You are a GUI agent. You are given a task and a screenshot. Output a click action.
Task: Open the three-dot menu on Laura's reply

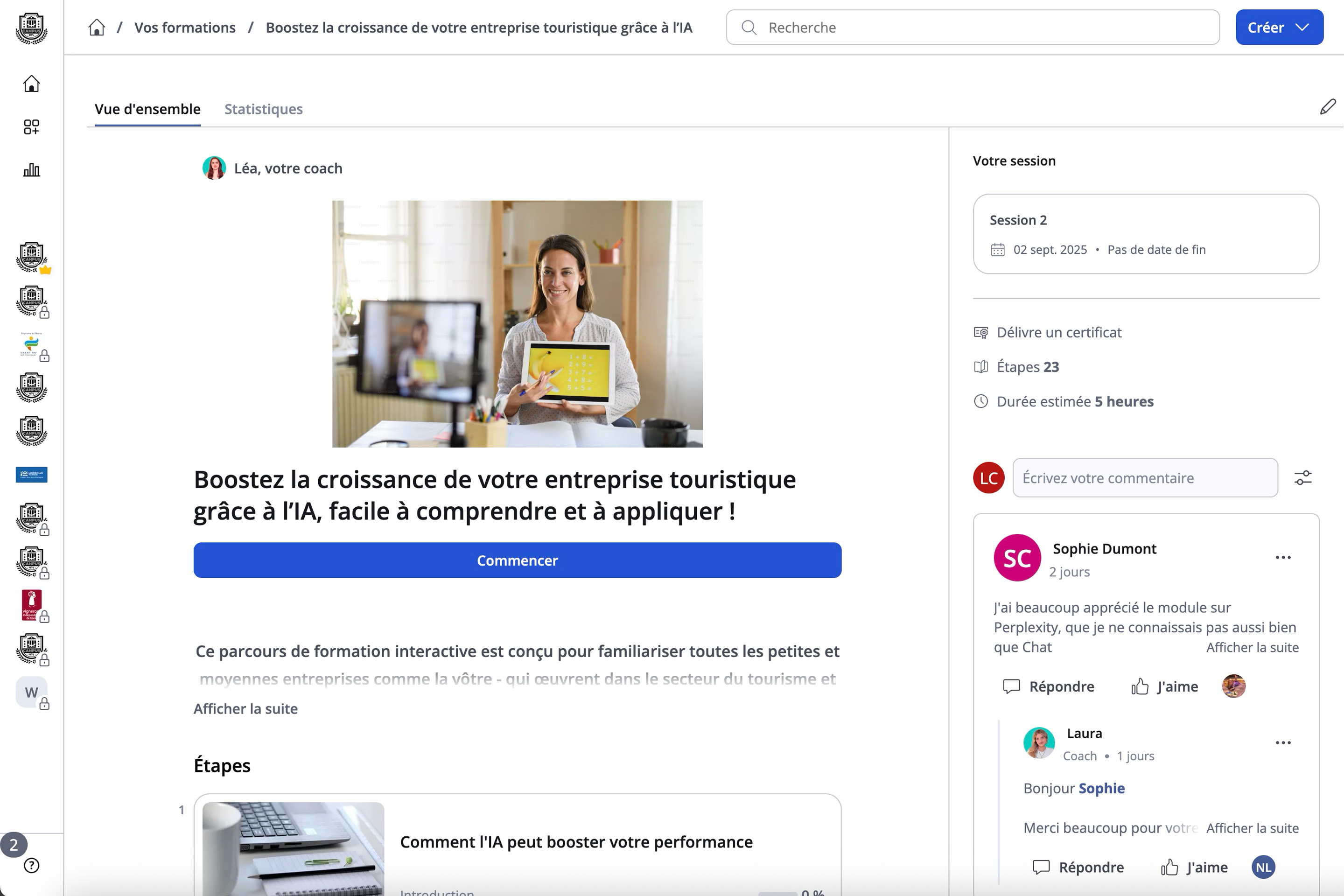tap(1283, 743)
